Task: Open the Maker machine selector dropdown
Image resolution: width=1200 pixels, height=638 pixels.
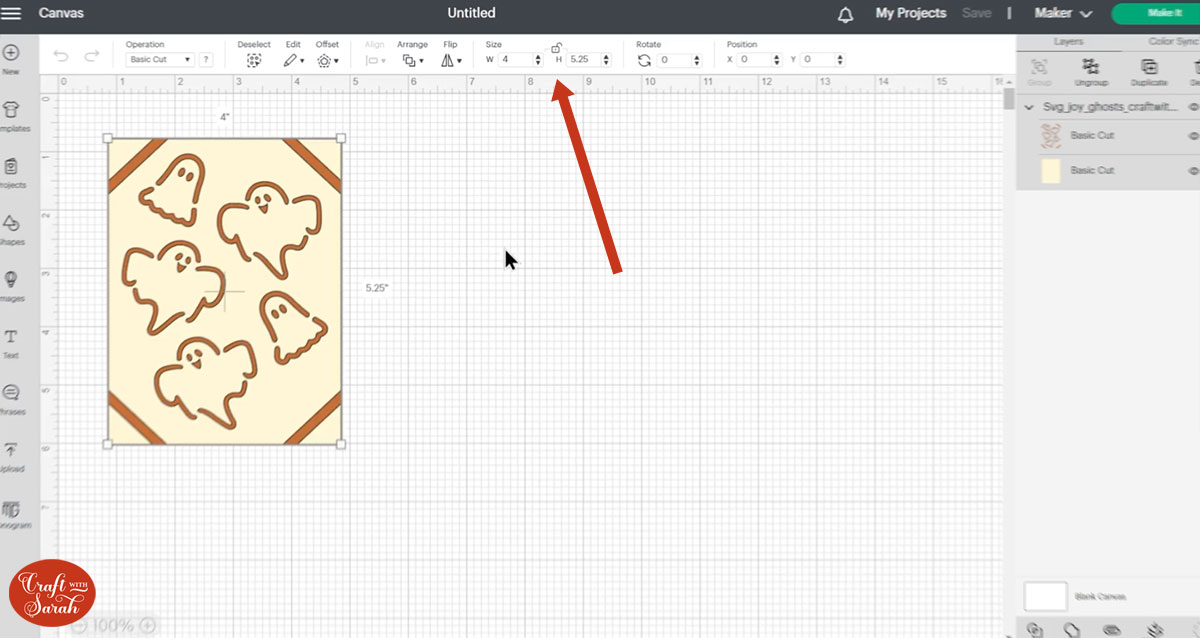Action: 1063,14
